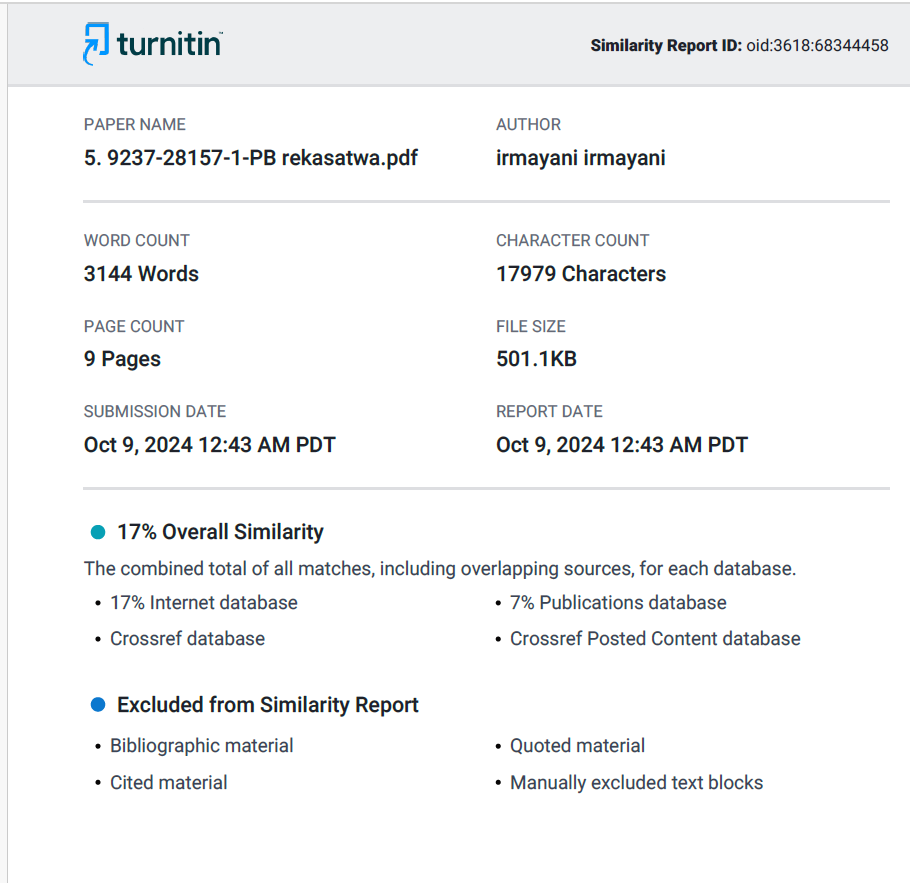This screenshot has width=910, height=883.
Task: Click 'Excluded from Similarity Report' heading
Action: coord(268,705)
